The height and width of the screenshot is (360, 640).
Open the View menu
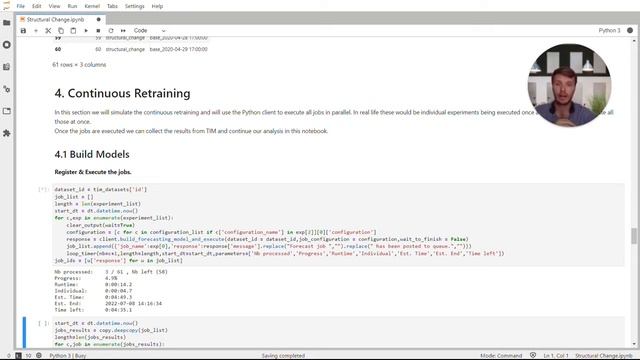point(54,6)
